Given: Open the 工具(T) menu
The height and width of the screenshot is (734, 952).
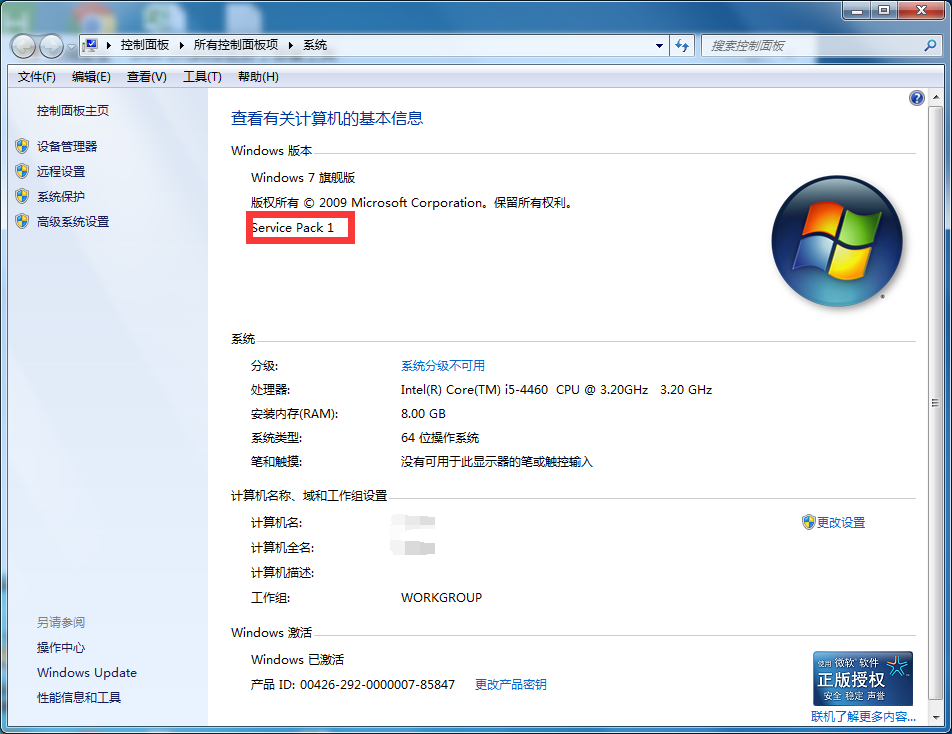Looking at the screenshot, I should coord(202,76).
